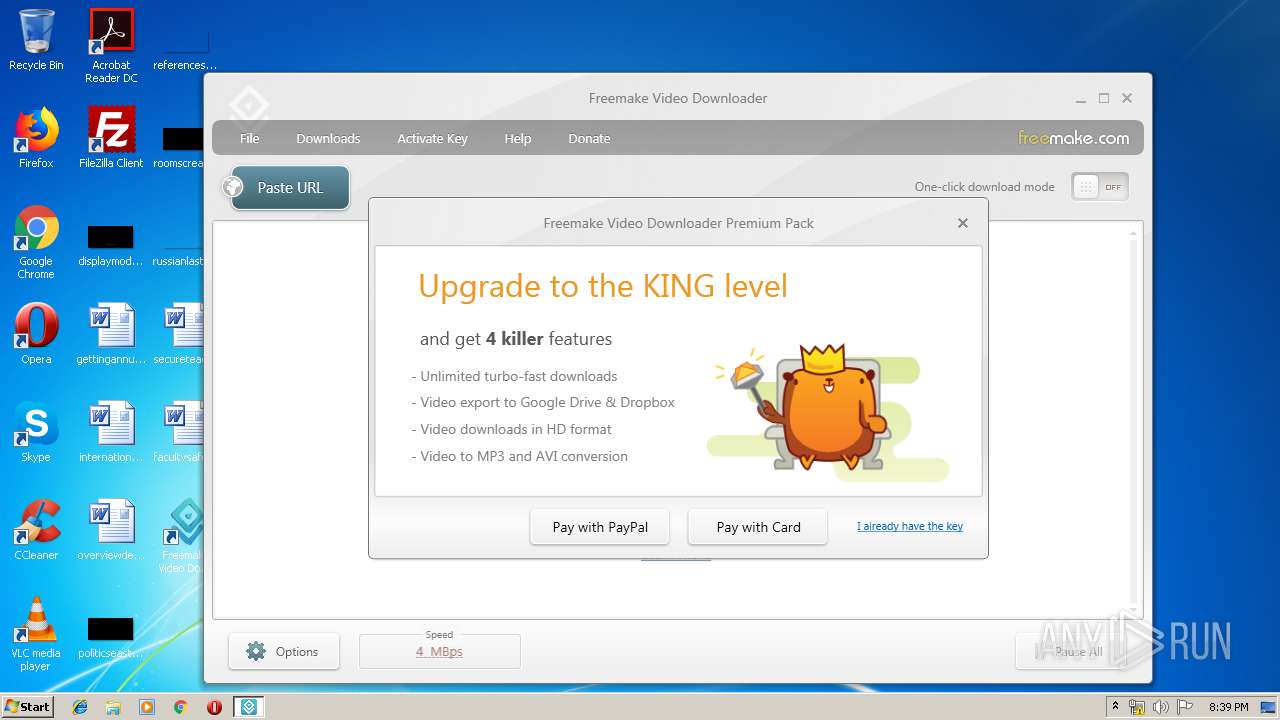This screenshot has height=720, width=1280.
Task: Open the overviewde Word document
Action: tap(111, 530)
